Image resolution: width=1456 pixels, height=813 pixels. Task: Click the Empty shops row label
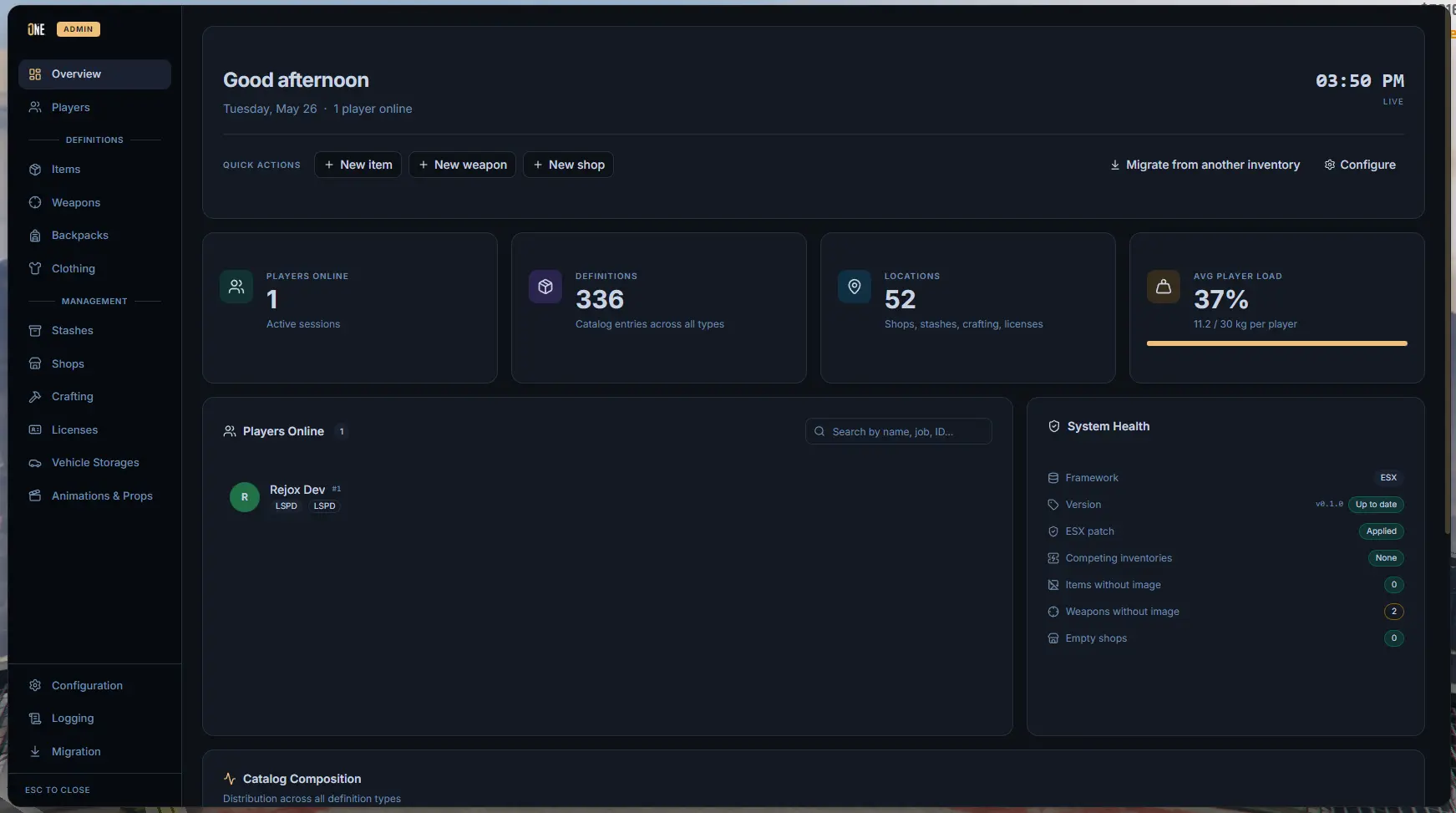[1096, 638]
